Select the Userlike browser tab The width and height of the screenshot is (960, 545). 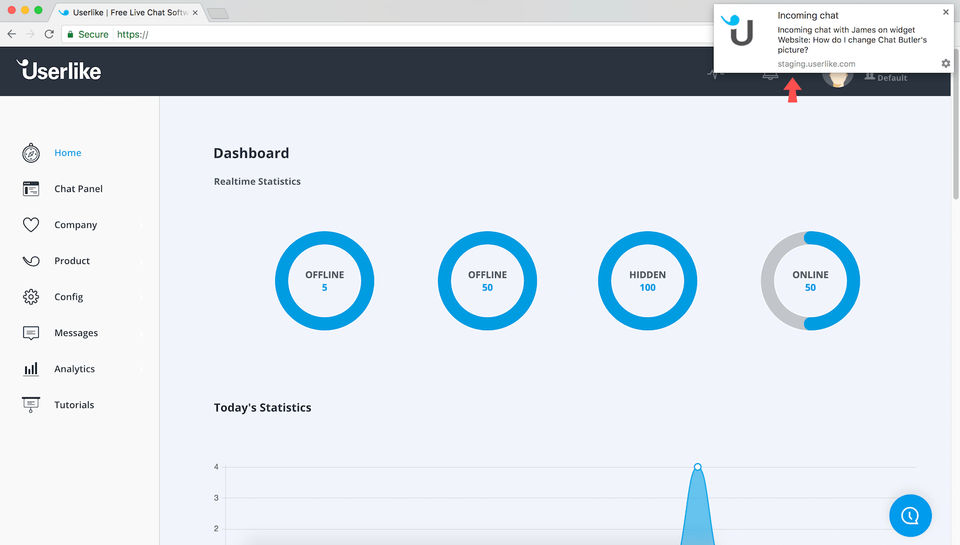(126, 12)
